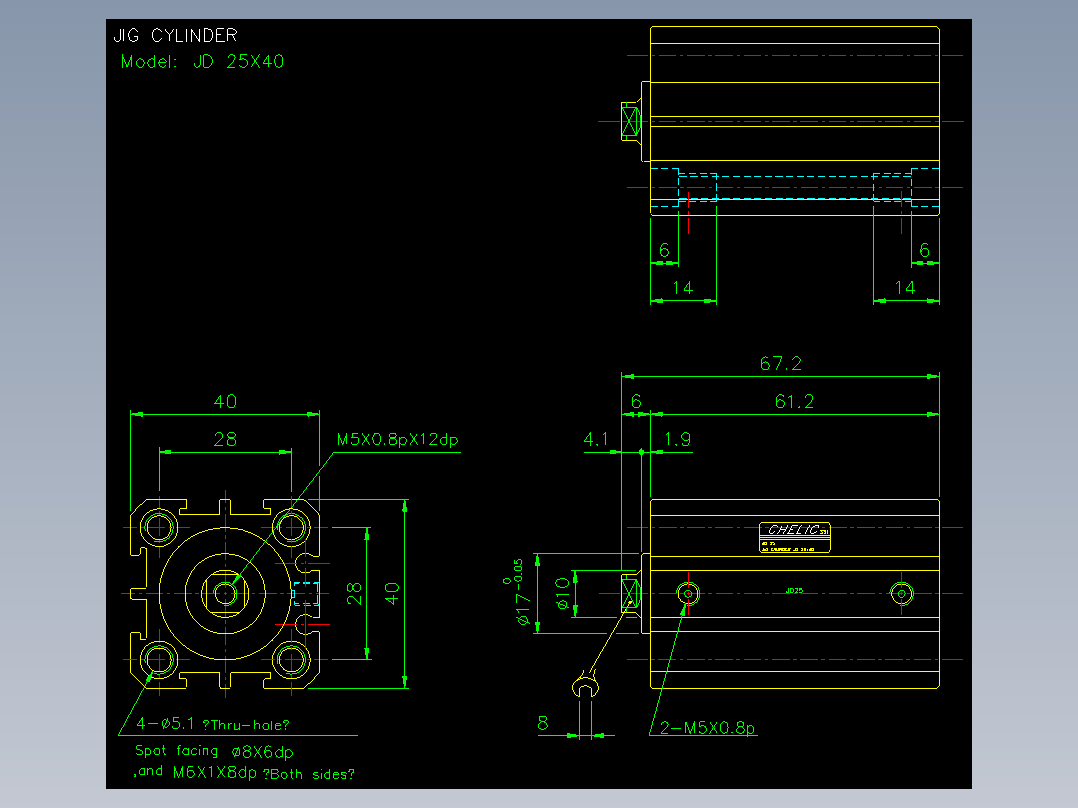Select the 61.2 body length dimension

794,402
